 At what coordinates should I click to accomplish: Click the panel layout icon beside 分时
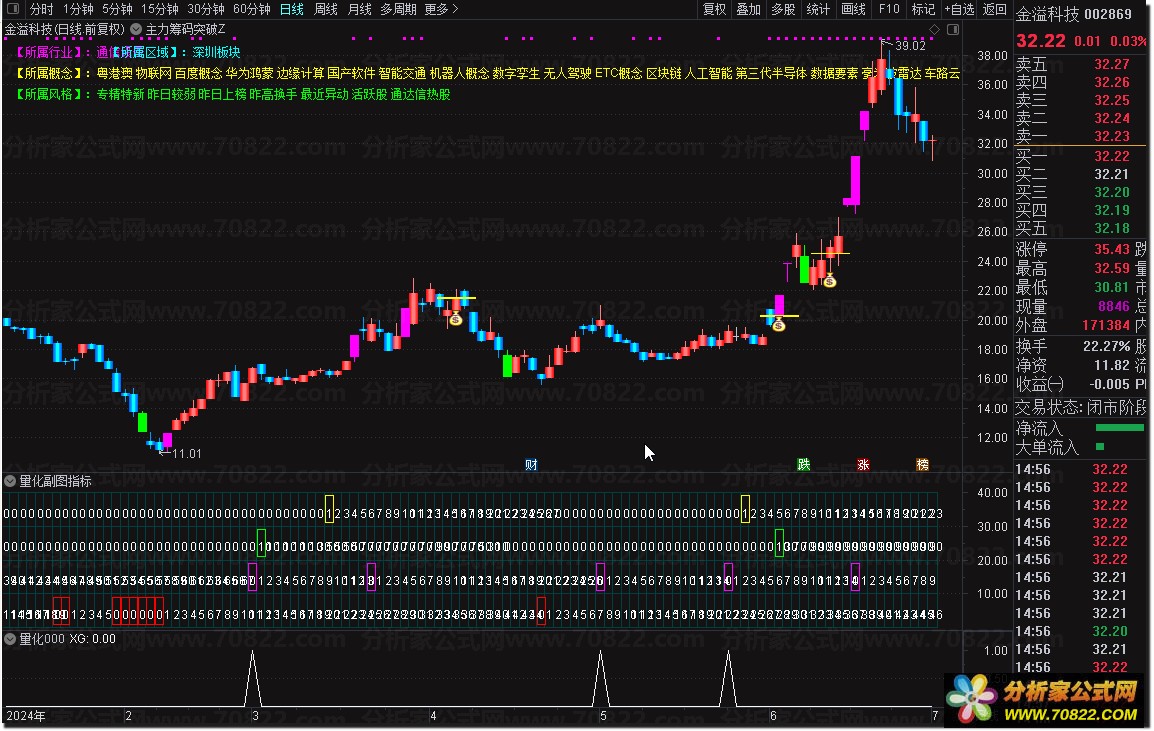point(13,9)
